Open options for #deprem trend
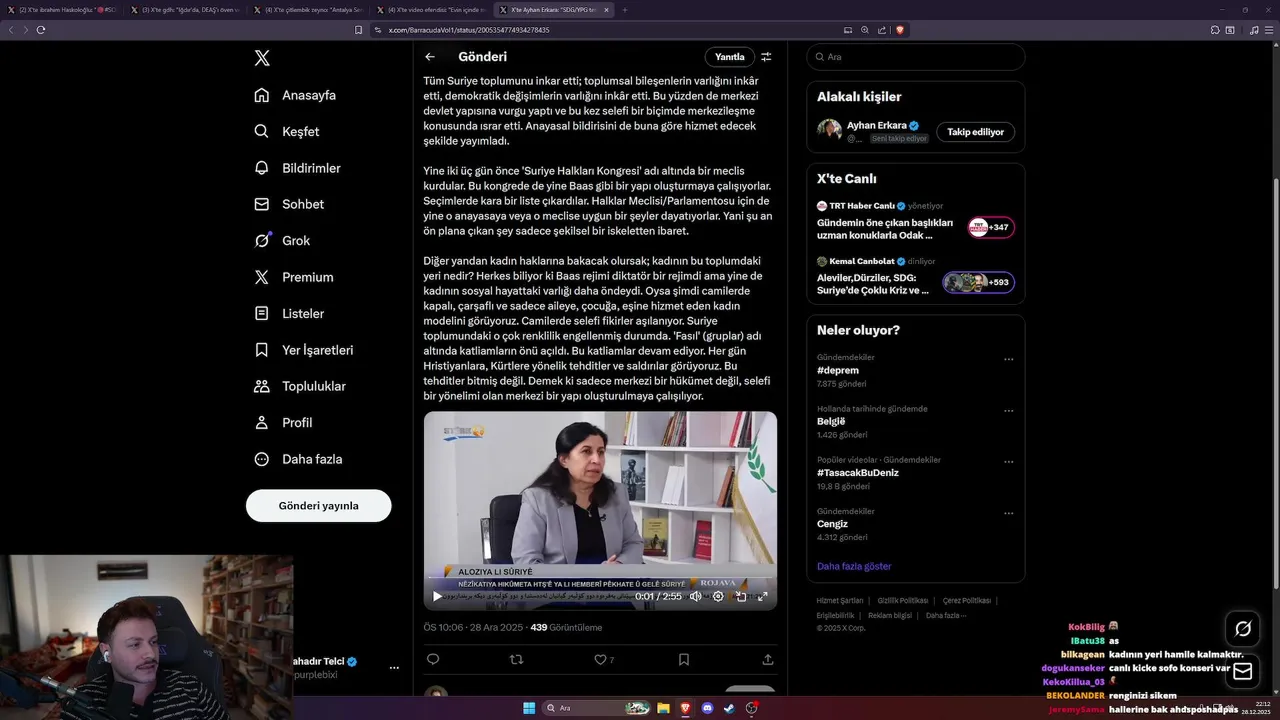The width and height of the screenshot is (1280, 720). (x=1008, y=359)
